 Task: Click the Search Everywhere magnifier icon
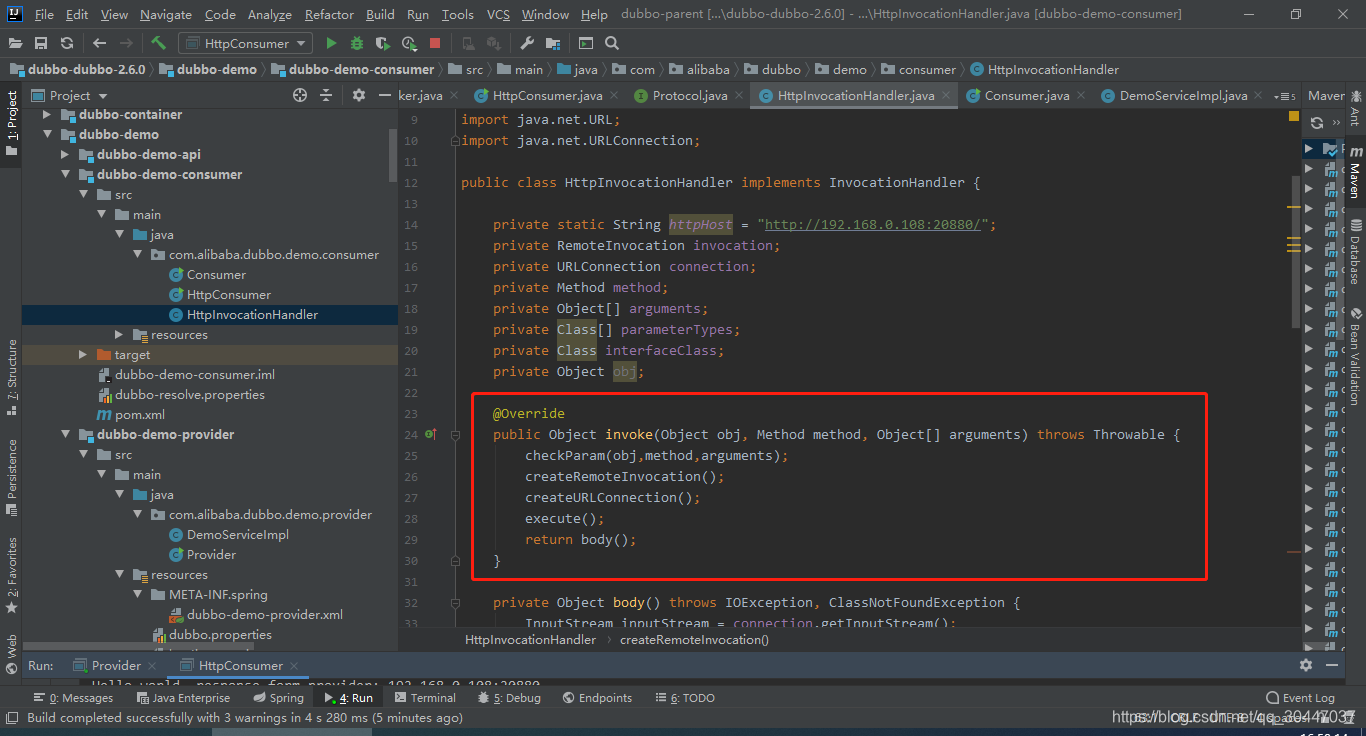point(612,43)
